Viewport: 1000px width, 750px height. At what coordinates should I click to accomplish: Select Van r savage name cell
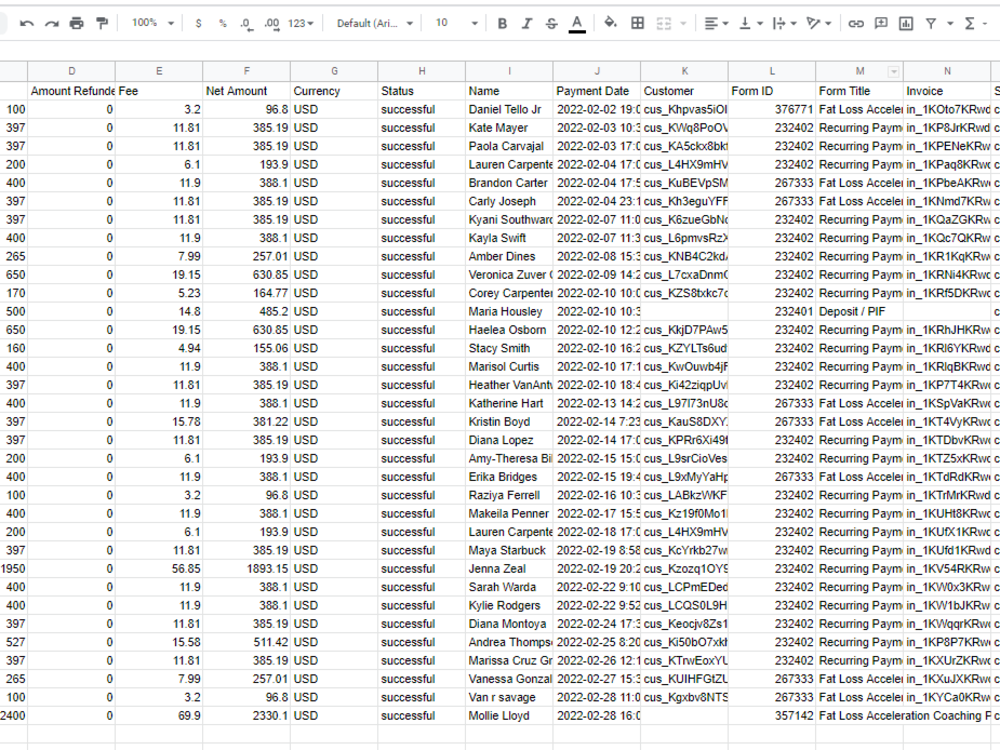coord(509,698)
